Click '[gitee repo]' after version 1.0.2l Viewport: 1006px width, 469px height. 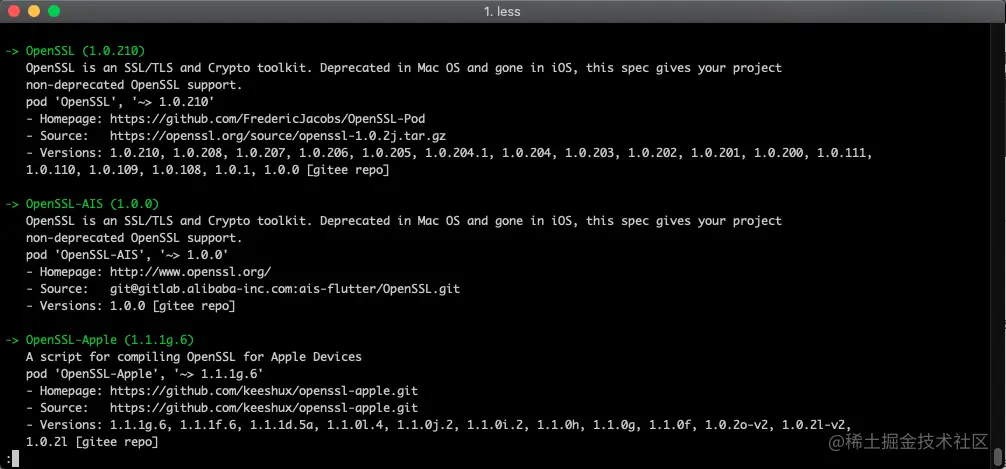pyautogui.click(x=116, y=442)
